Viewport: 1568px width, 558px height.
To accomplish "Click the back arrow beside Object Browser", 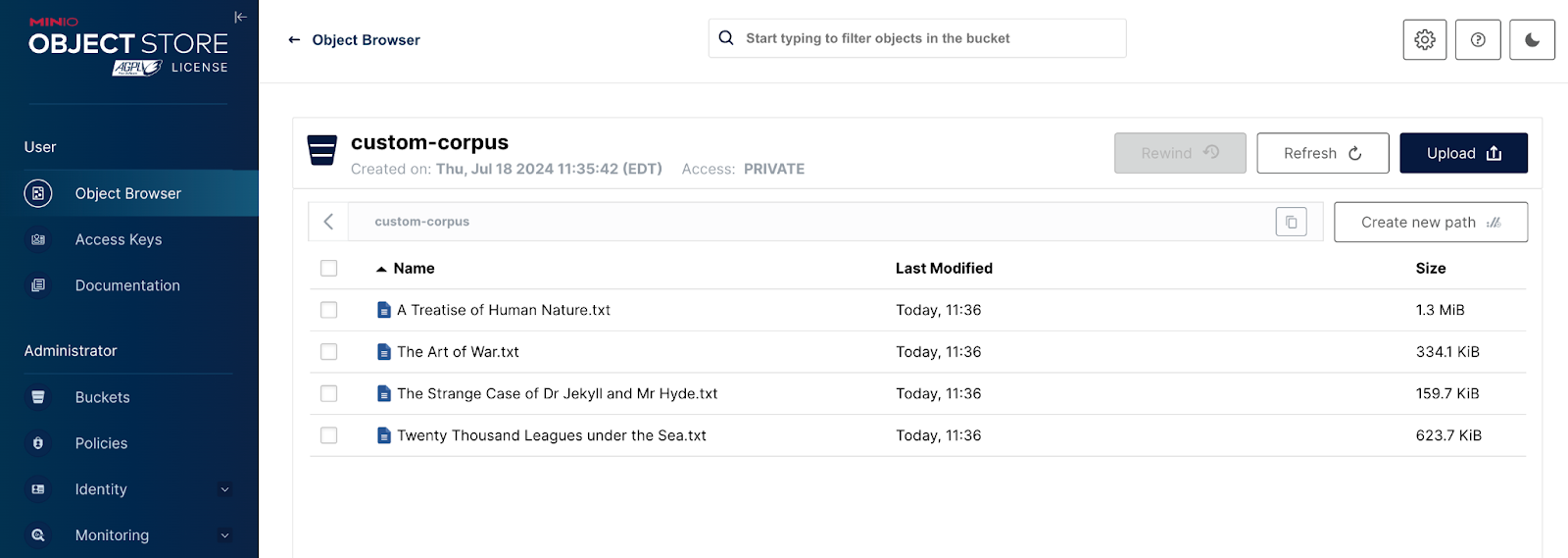I will point(294,40).
